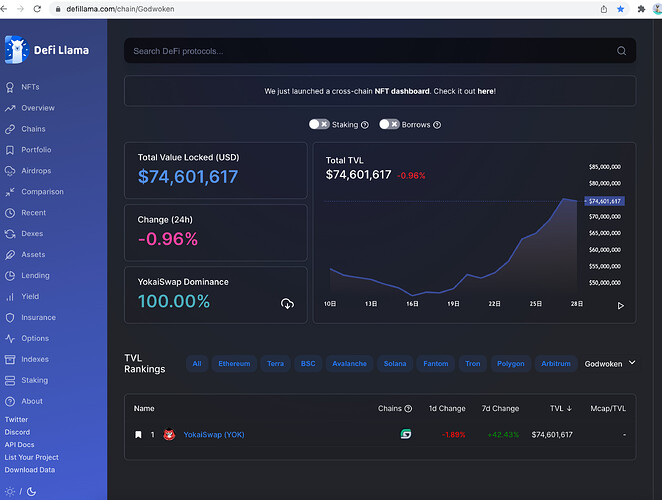
Task: Click the Borrows help question icon
Action: click(437, 125)
